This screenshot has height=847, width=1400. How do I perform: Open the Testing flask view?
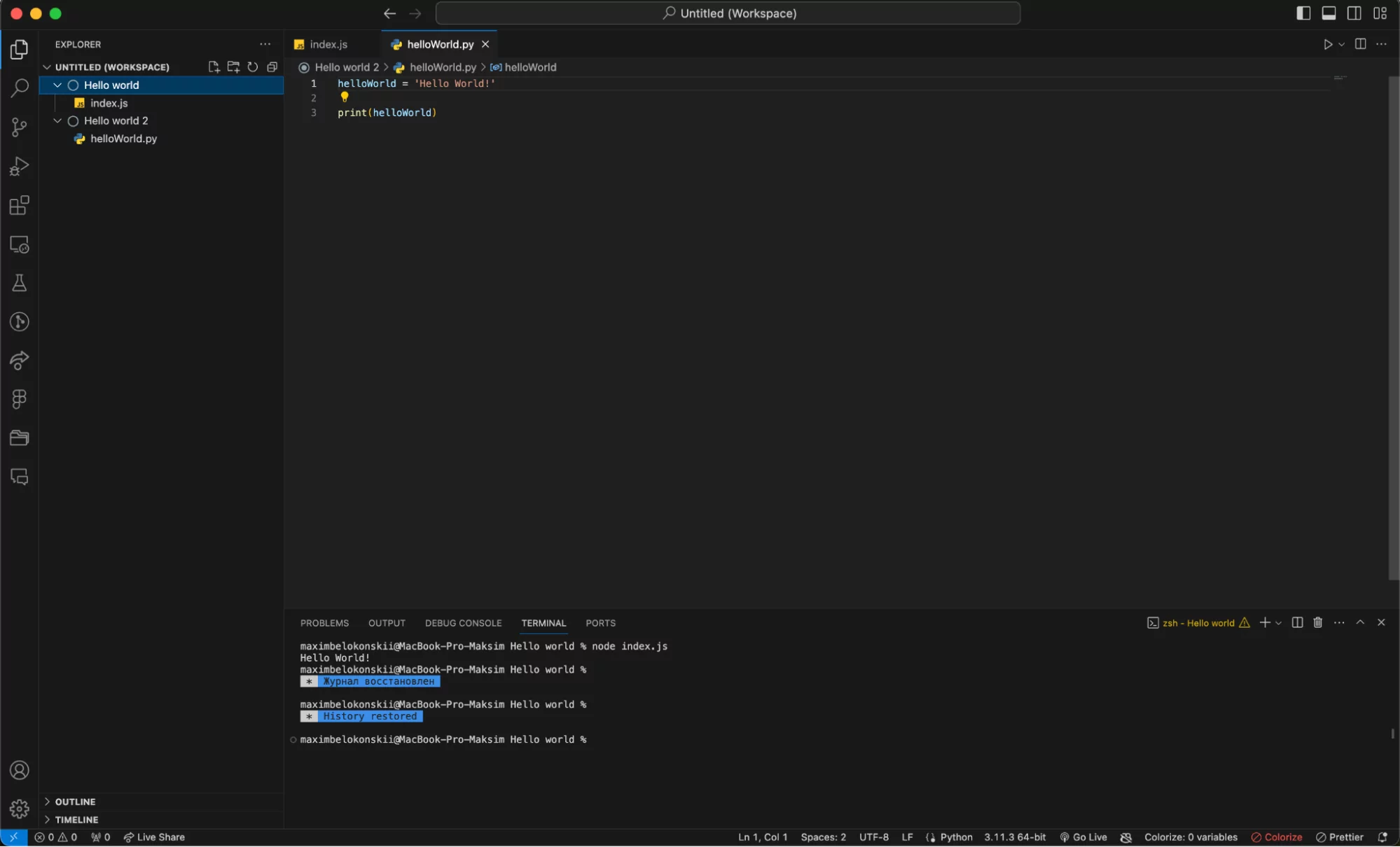click(x=20, y=283)
